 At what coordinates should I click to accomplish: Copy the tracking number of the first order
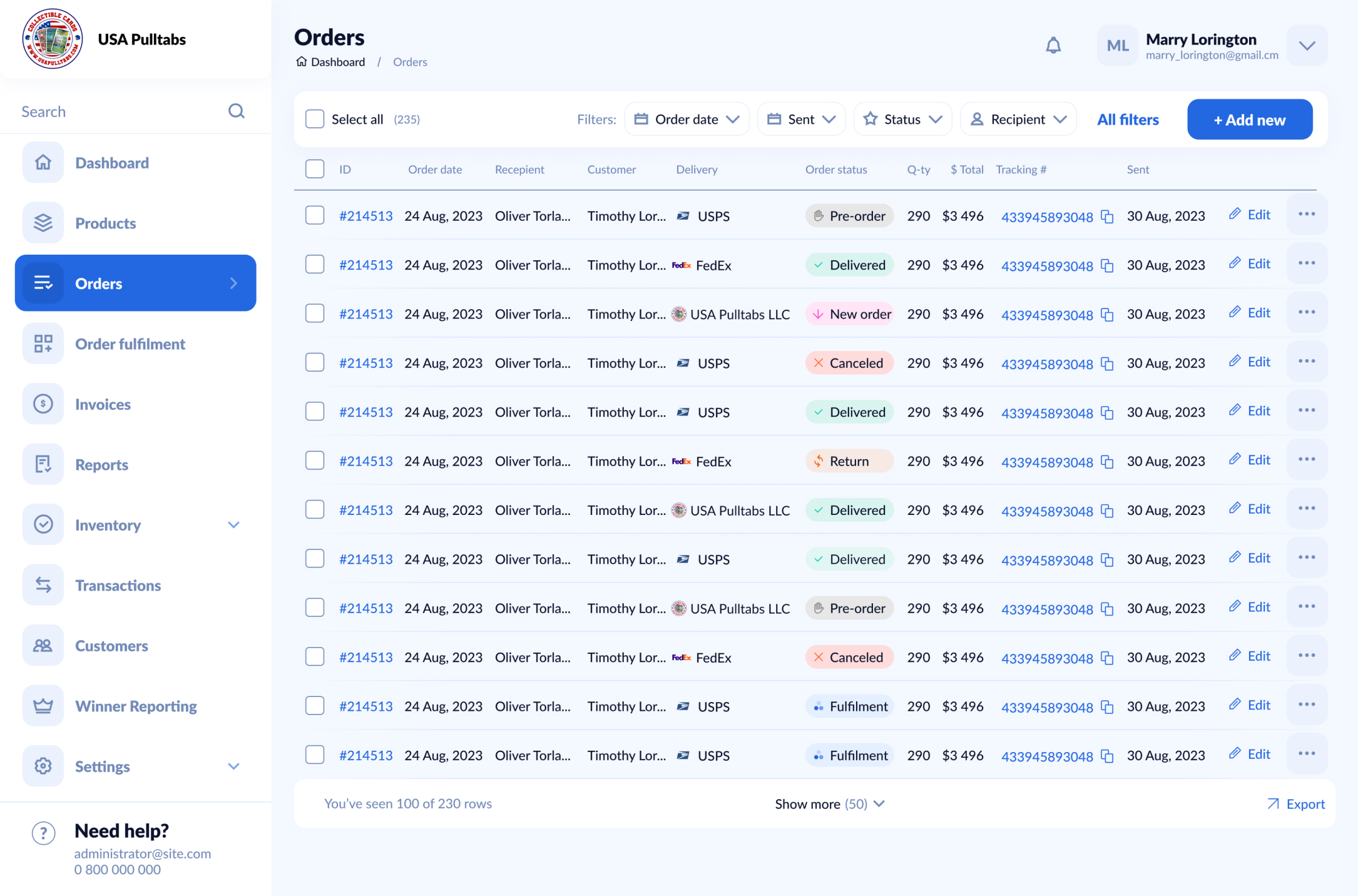(1108, 216)
